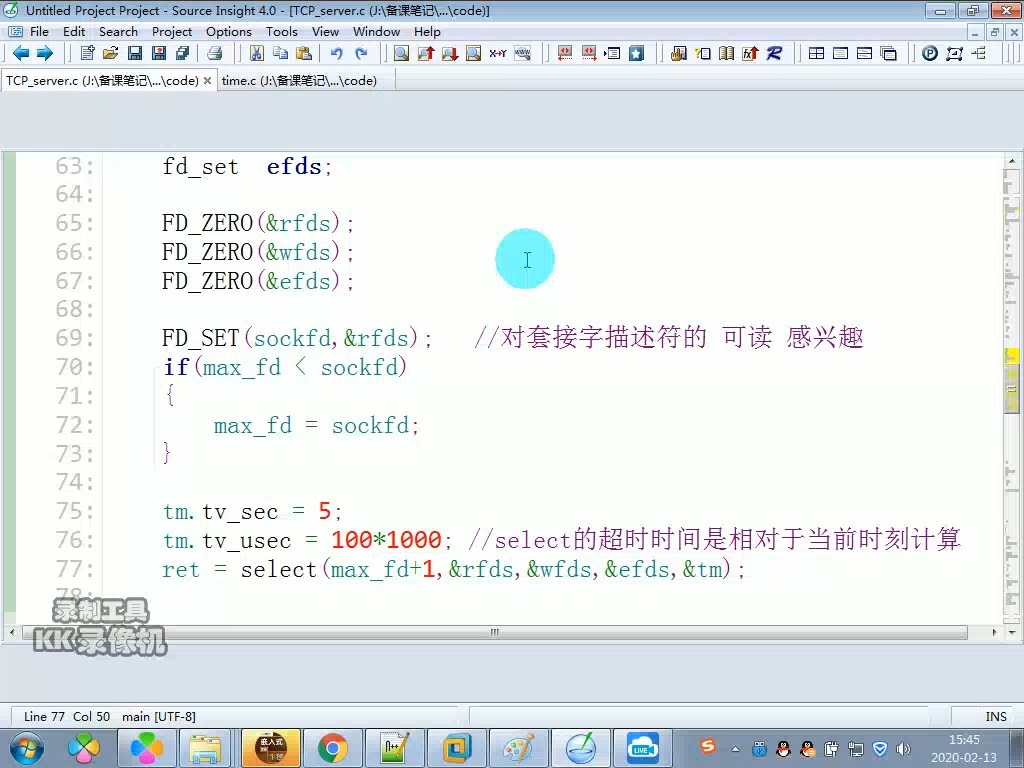The height and width of the screenshot is (768, 1024).
Task: Close the TCP_server.c tab
Action: pos(206,80)
